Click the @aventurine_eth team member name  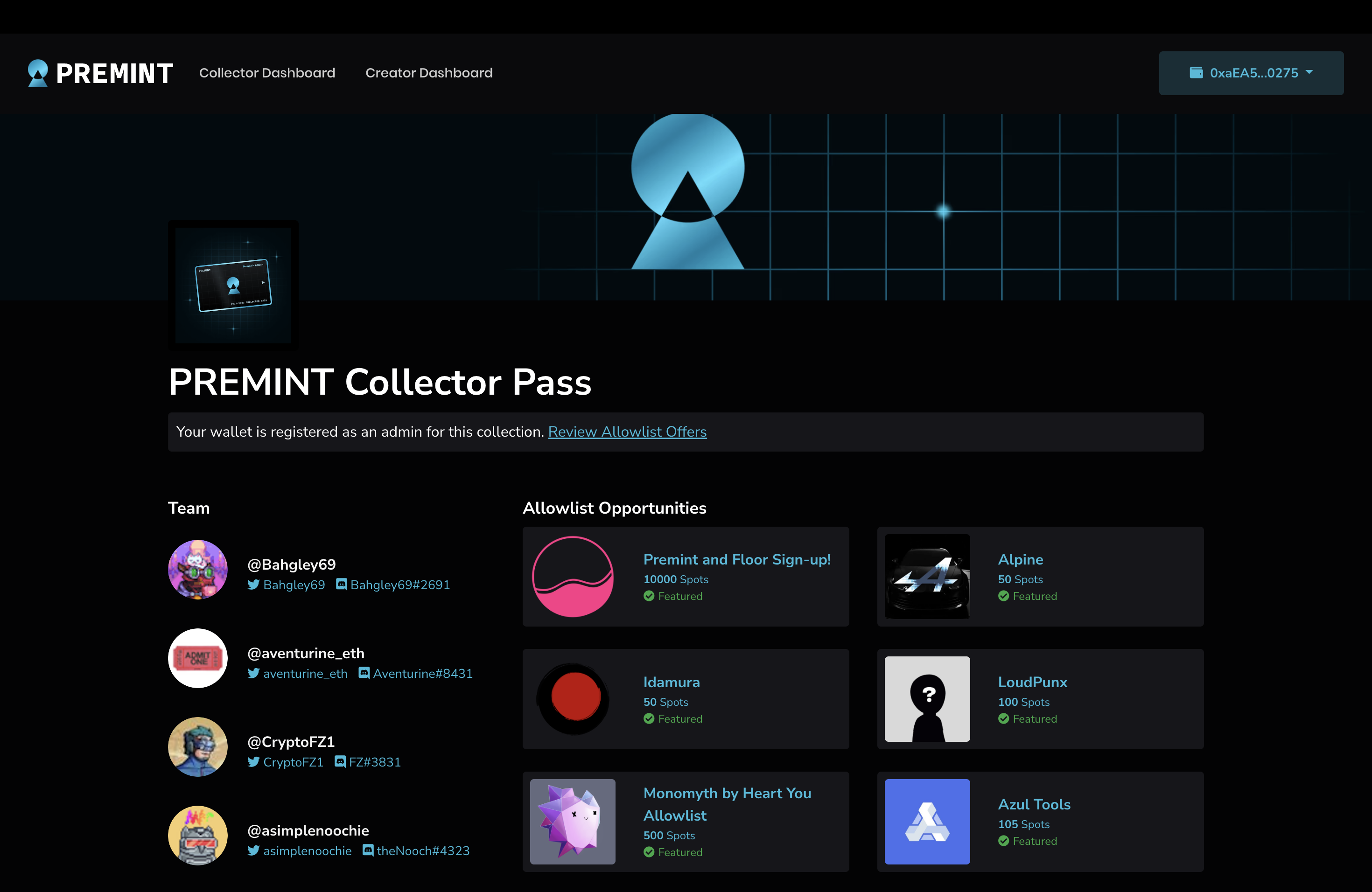pos(306,653)
